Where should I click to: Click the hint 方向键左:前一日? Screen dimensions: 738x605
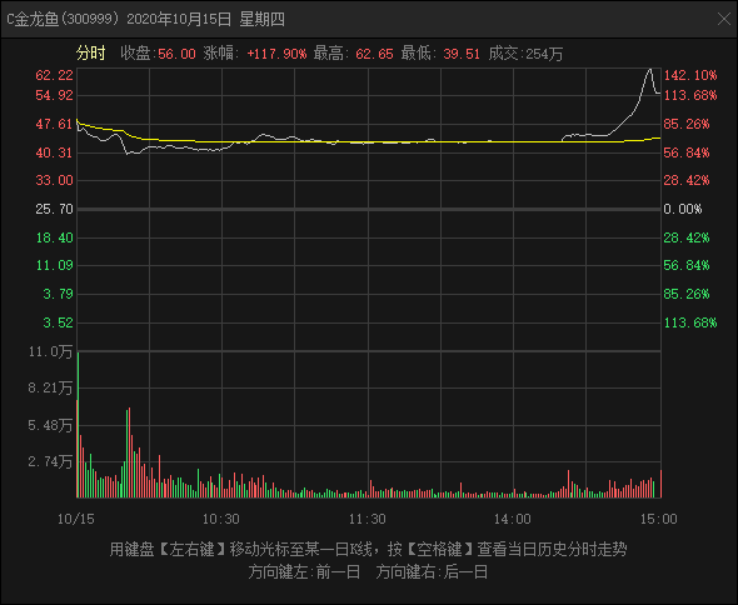pos(305,572)
